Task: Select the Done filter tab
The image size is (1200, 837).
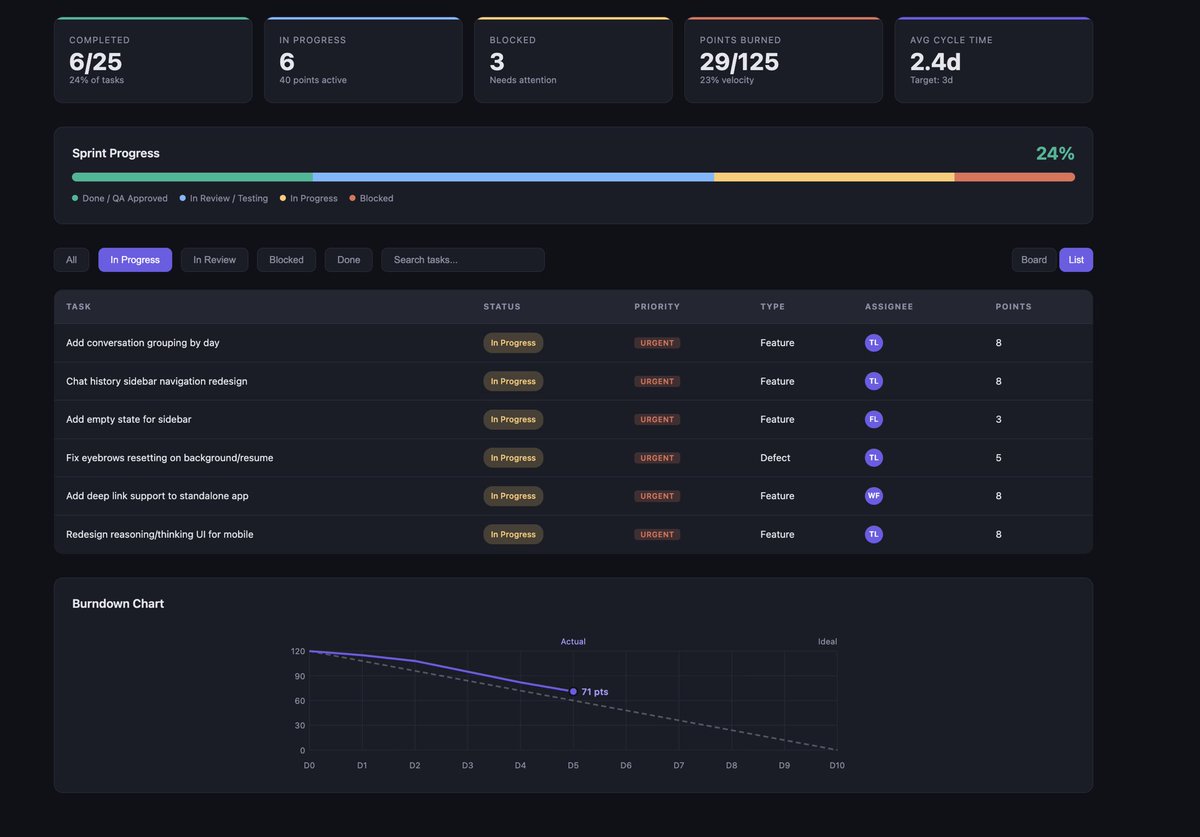Action: [x=349, y=260]
